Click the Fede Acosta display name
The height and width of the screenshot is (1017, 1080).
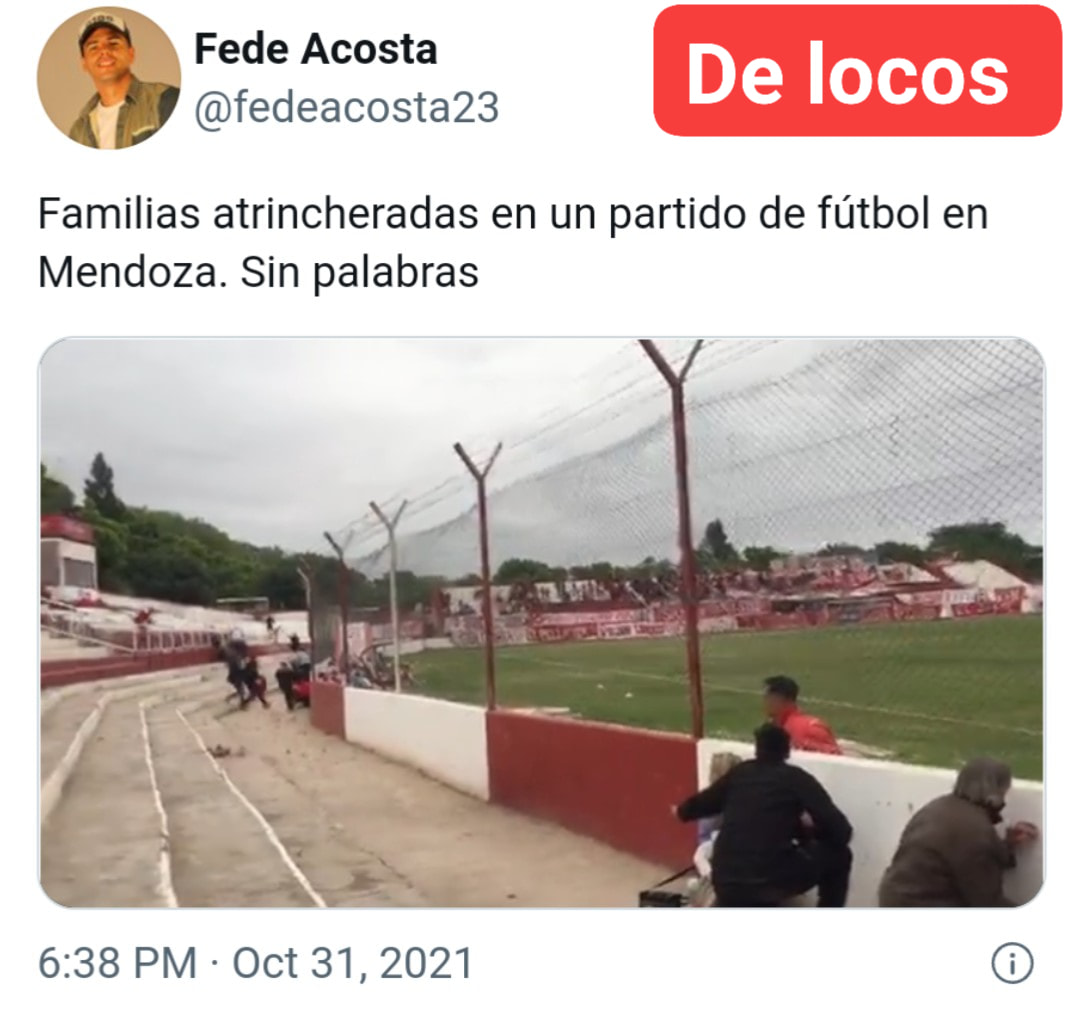[315, 49]
